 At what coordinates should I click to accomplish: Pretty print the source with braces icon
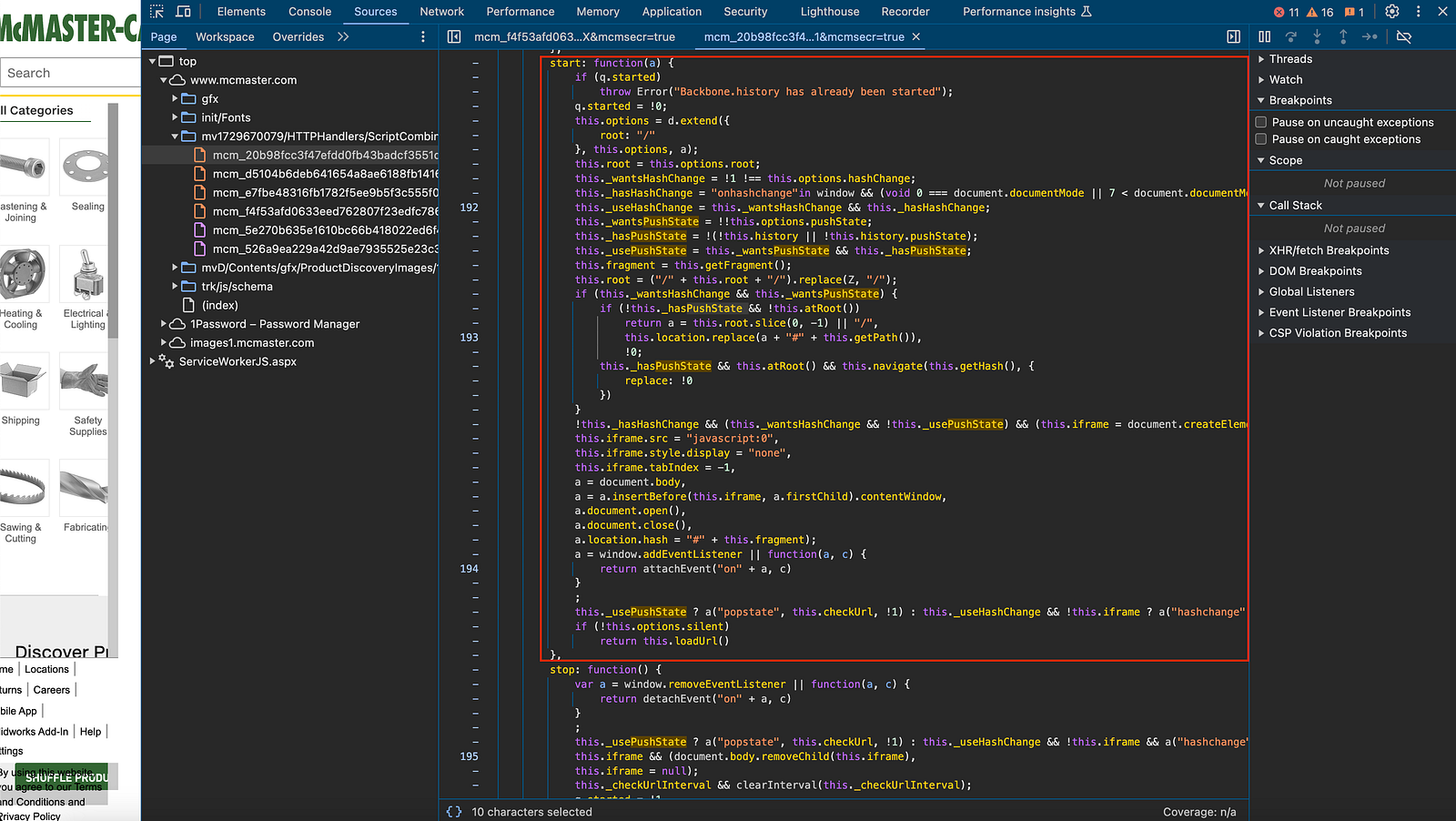click(x=454, y=812)
